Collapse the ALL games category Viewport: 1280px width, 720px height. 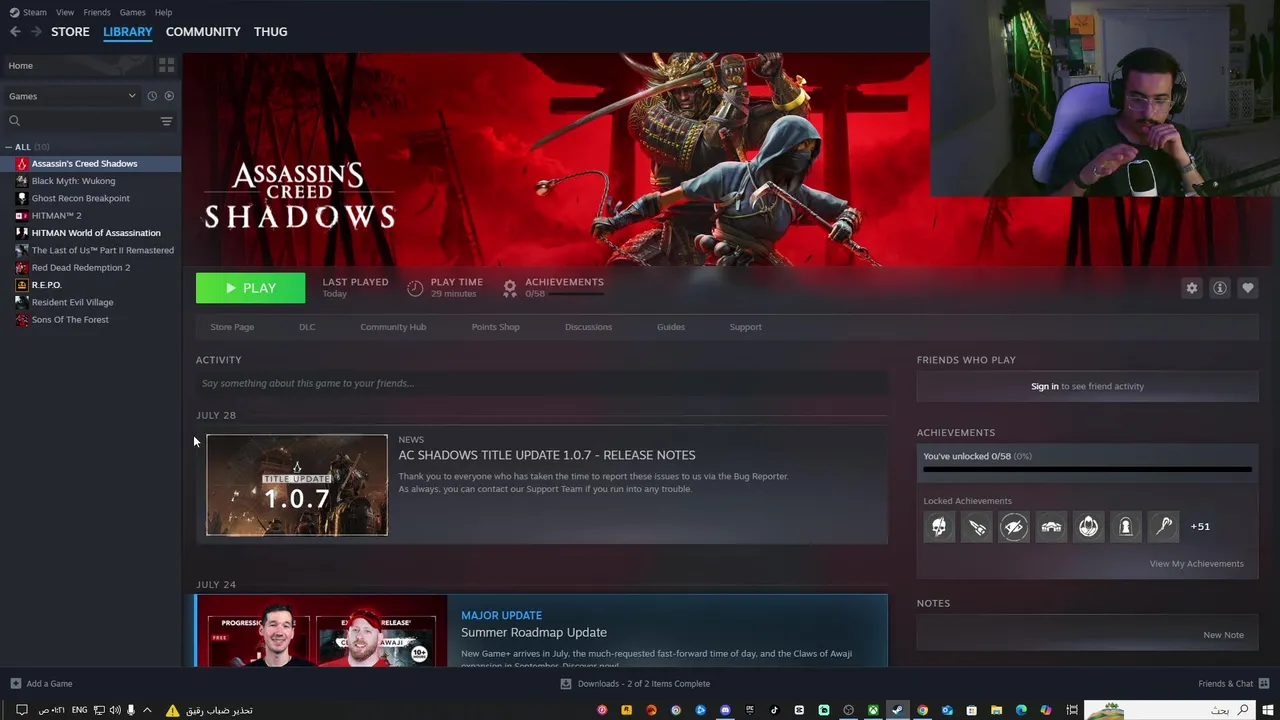click(9, 147)
